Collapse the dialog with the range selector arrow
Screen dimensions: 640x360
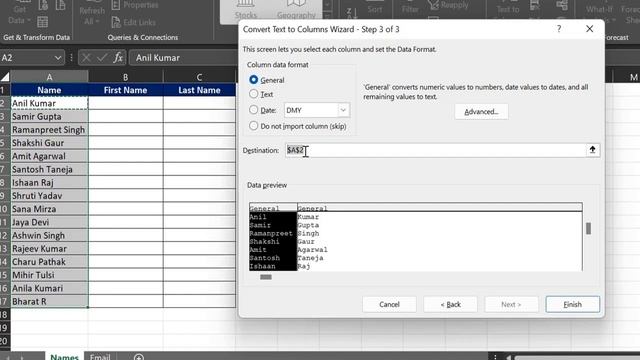[592, 150]
